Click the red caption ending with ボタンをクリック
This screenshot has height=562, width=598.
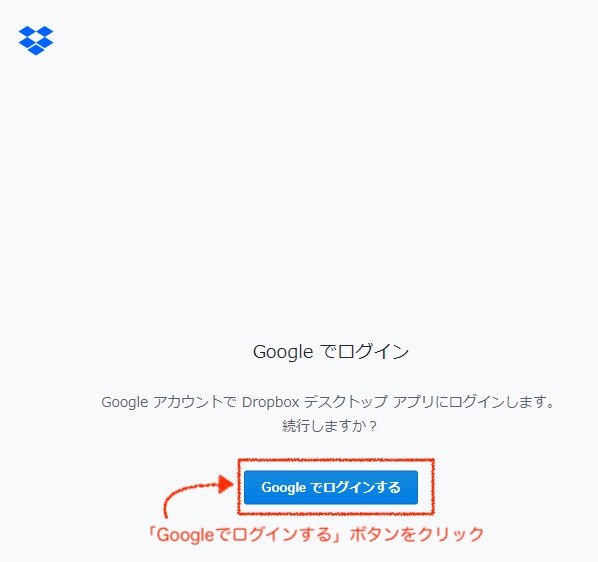point(316,535)
